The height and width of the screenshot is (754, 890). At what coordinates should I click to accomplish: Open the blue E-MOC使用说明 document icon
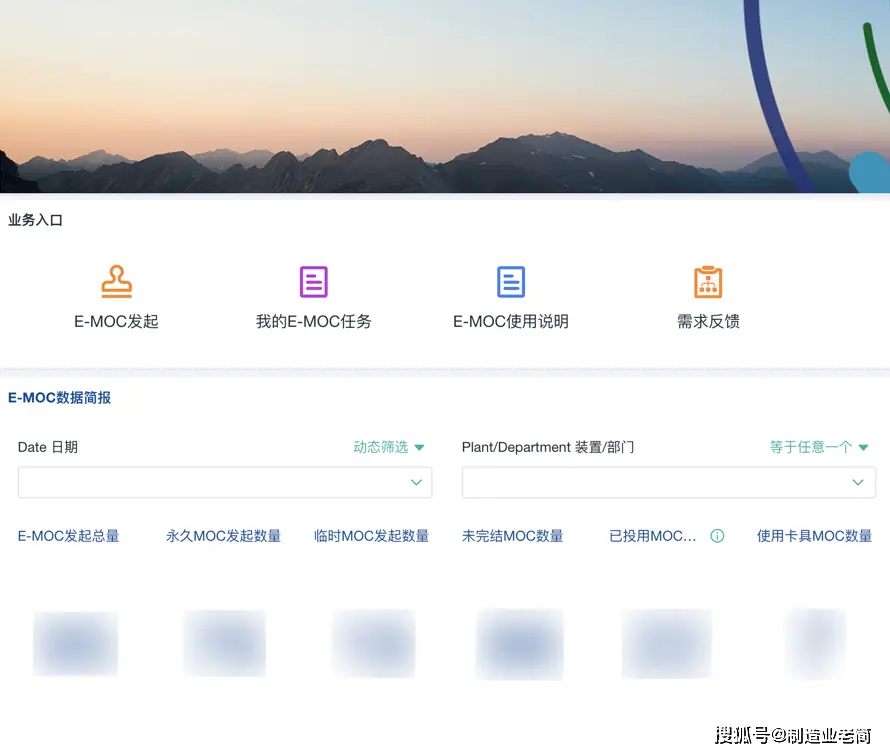(x=511, y=282)
